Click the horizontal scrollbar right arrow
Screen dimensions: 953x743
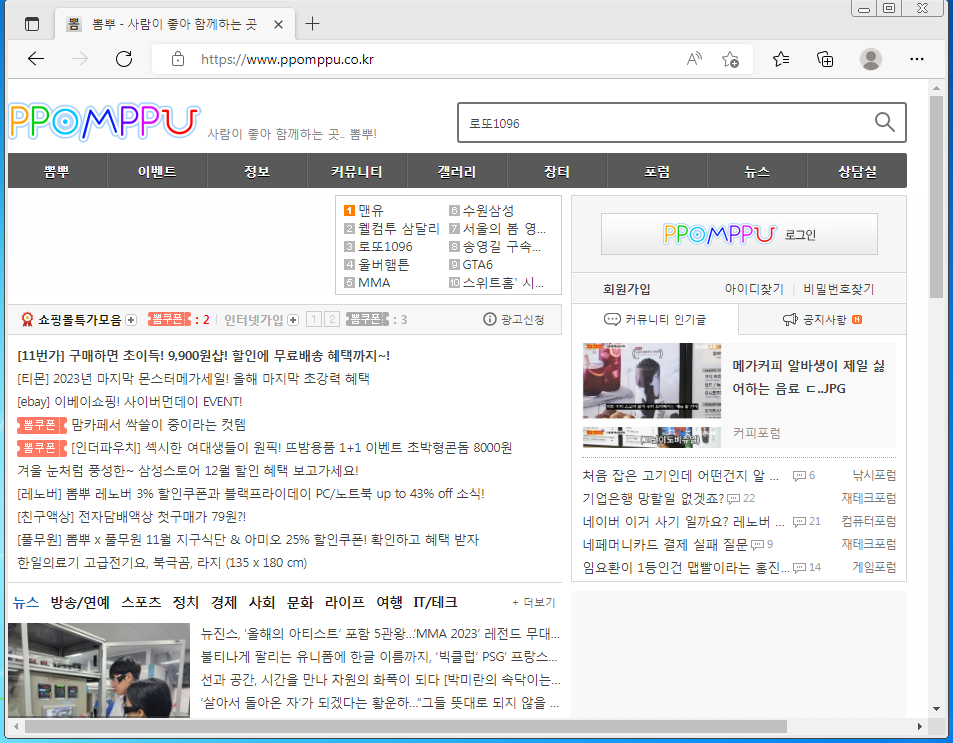920,727
